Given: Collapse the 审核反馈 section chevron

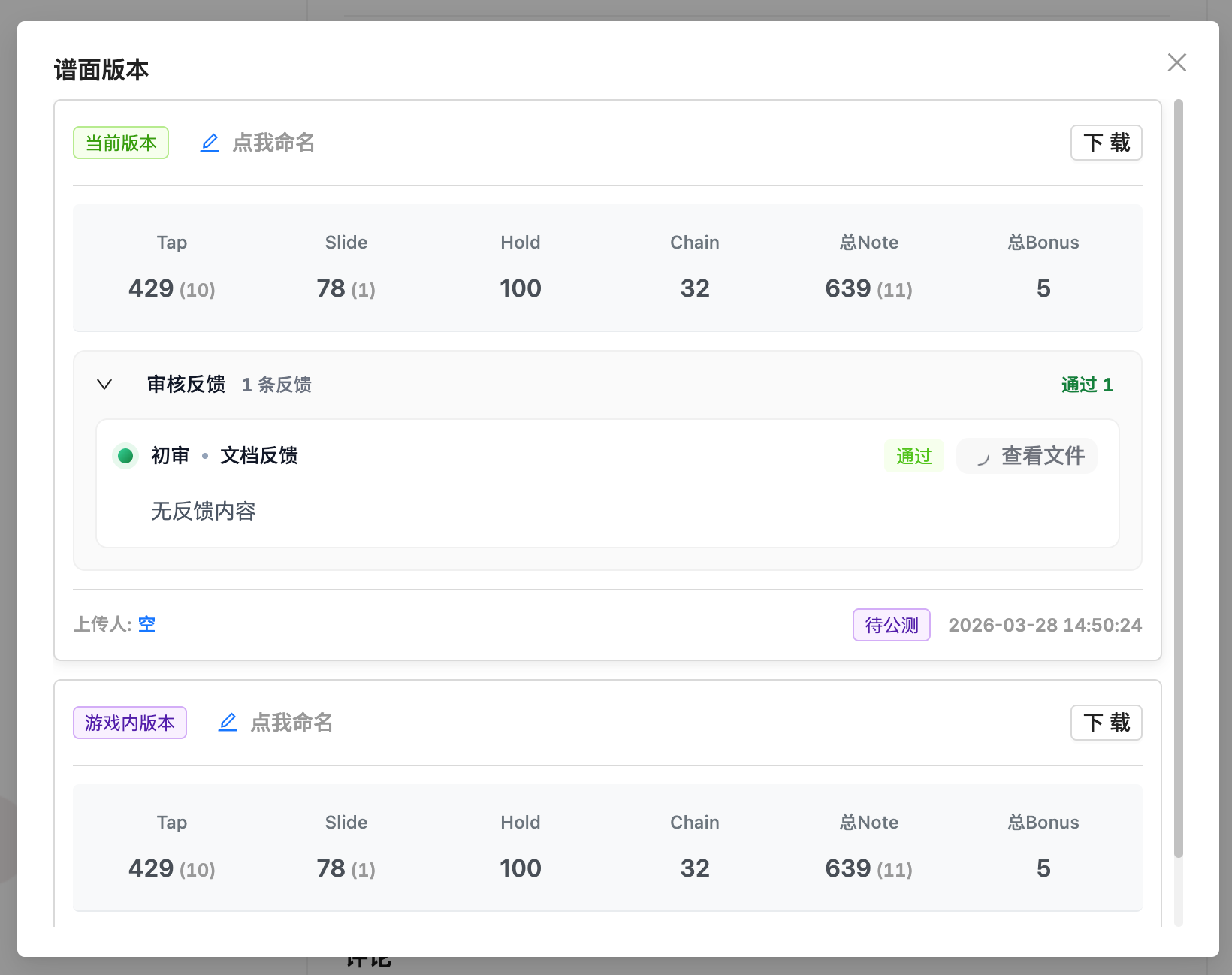Looking at the screenshot, I should coord(104,385).
